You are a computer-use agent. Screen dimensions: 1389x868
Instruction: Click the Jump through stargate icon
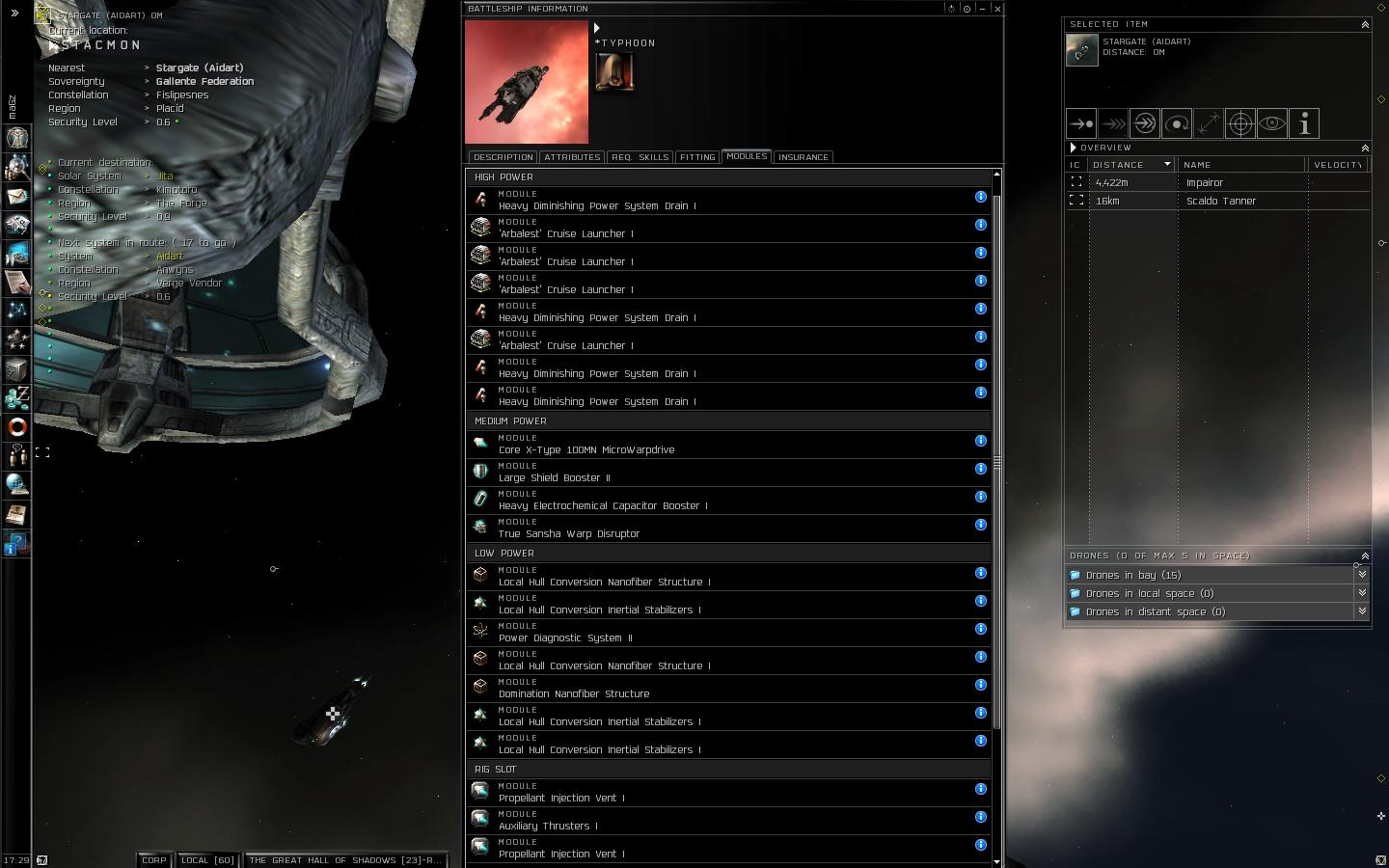point(1145,123)
